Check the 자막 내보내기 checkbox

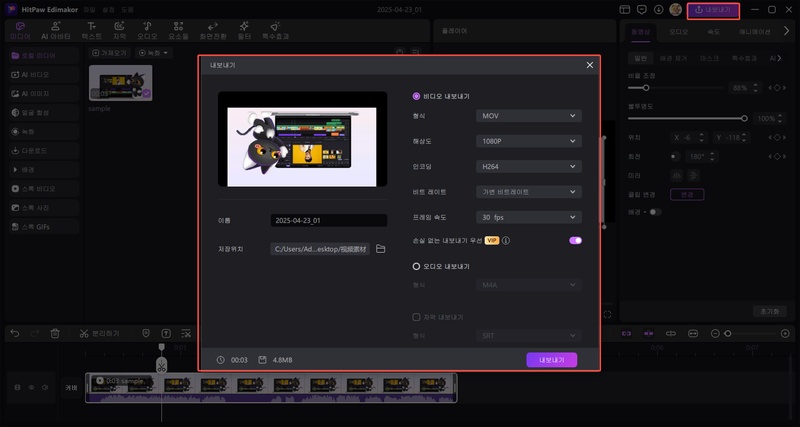point(416,317)
